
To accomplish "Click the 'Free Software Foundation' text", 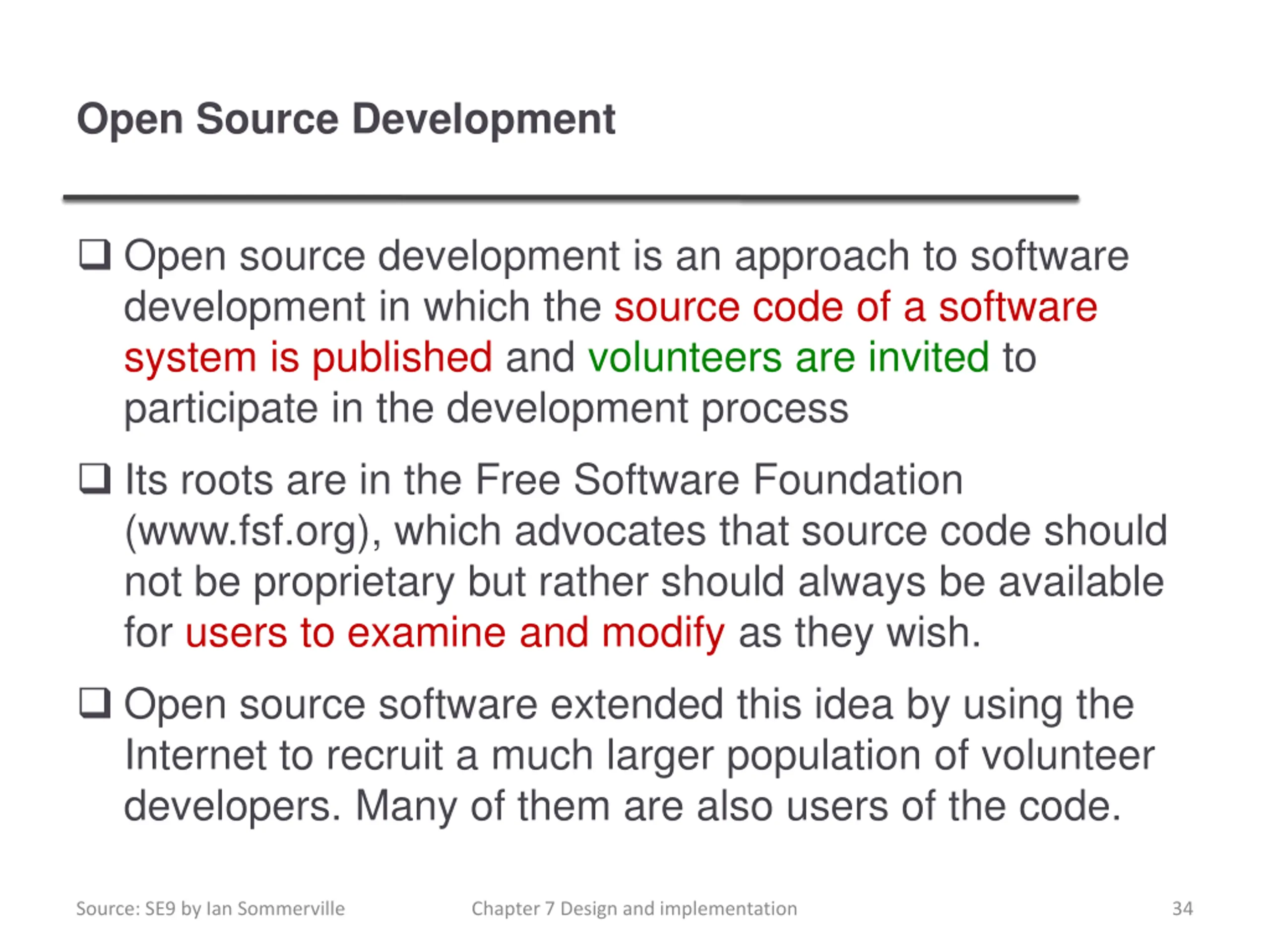I will (x=719, y=480).
